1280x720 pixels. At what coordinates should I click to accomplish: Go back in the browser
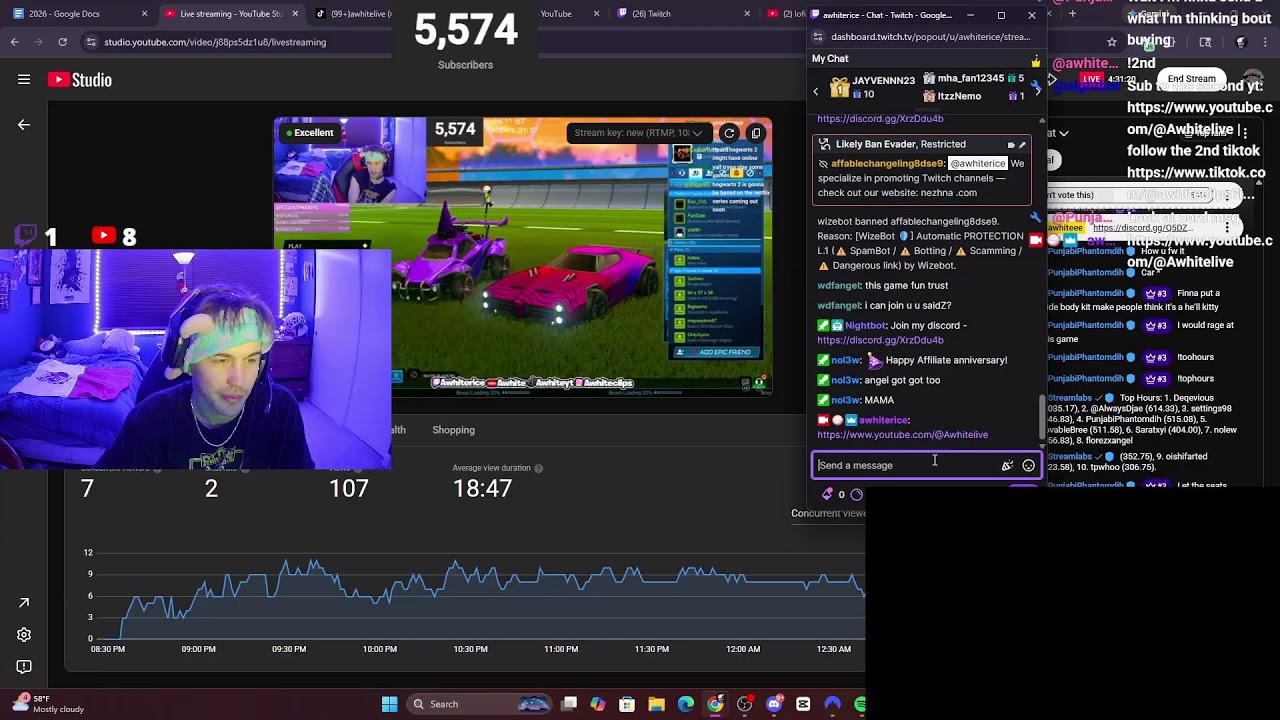coord(14,42)
